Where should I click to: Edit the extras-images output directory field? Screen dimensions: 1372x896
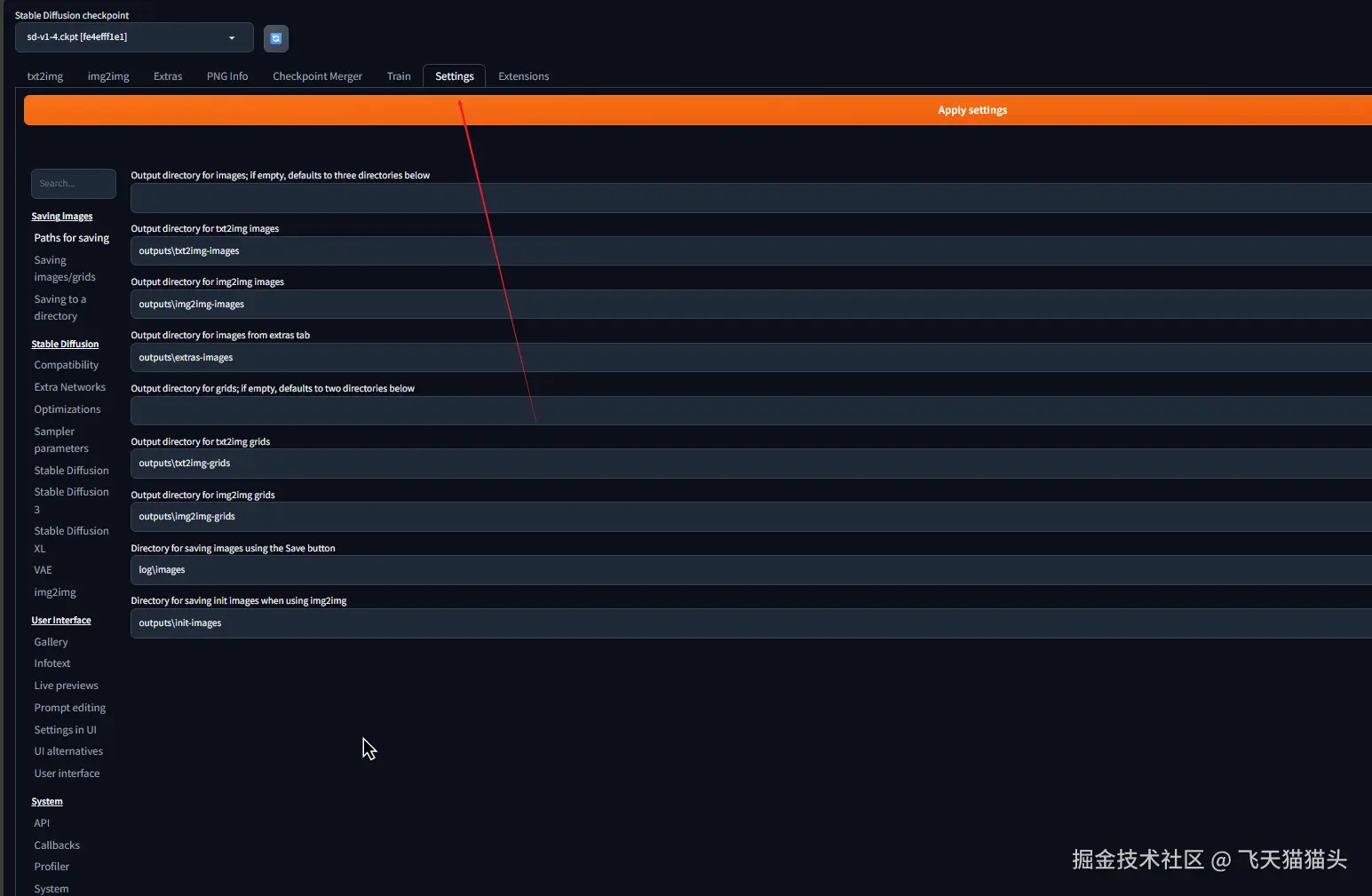751,358
